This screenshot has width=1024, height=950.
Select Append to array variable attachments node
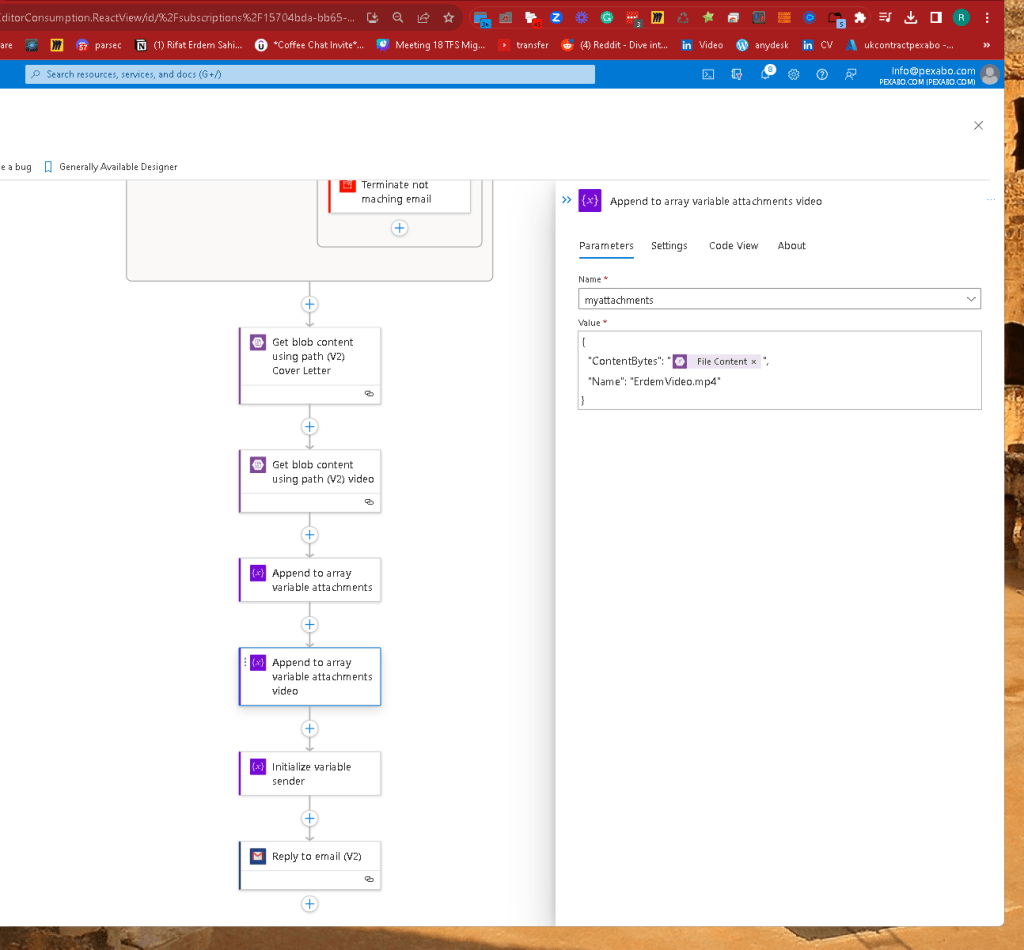tap(310, 580)
